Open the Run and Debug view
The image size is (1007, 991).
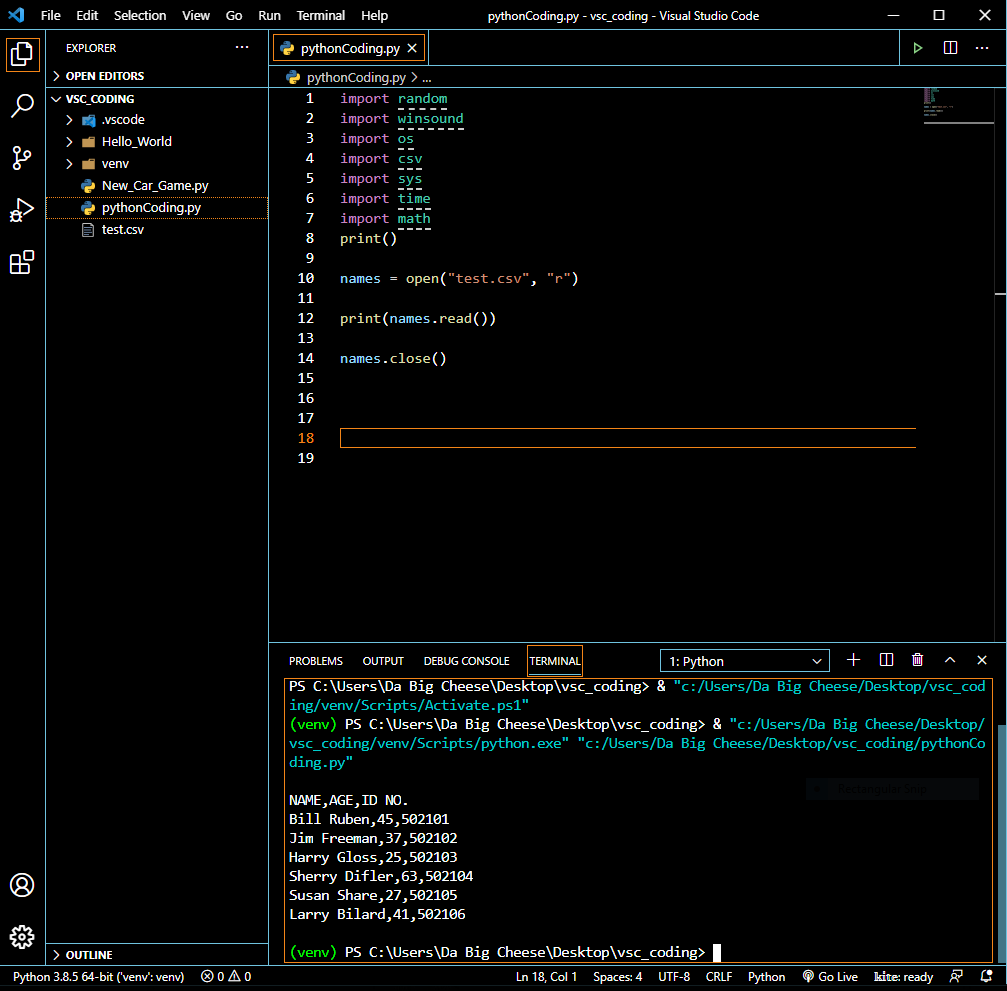pos(22,210)
